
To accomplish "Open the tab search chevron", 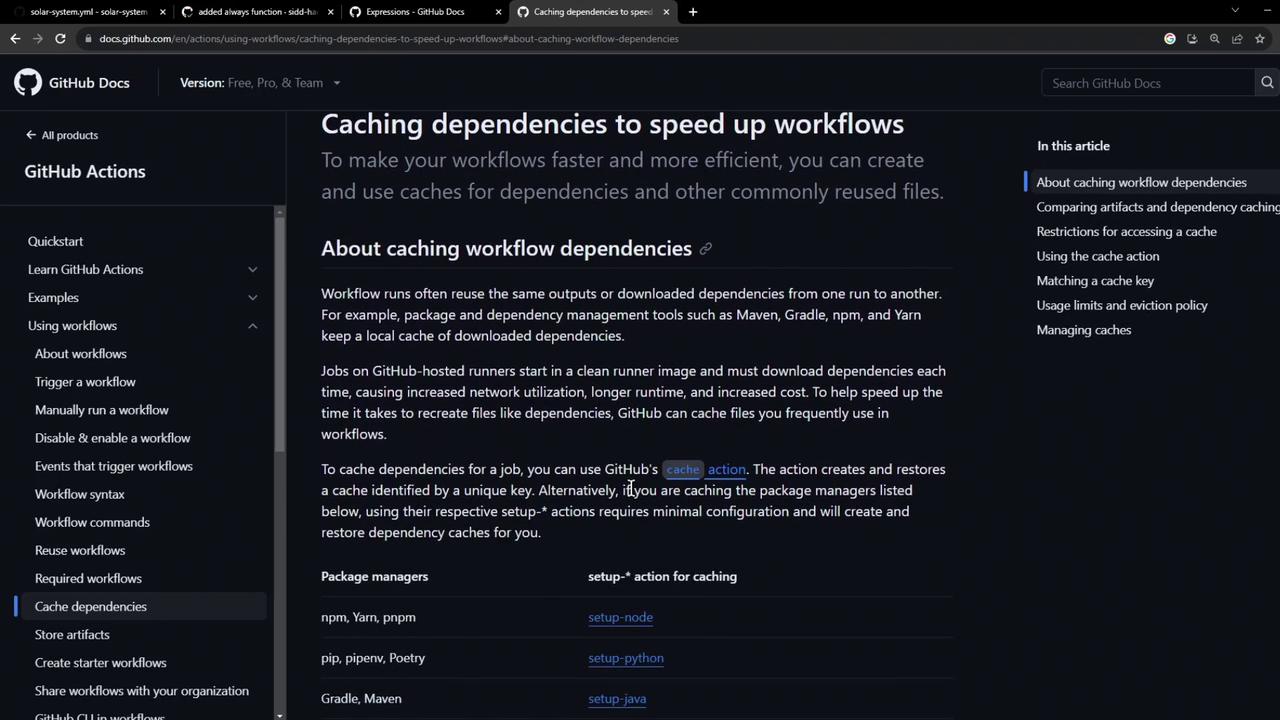I will tap(1235, 11).
